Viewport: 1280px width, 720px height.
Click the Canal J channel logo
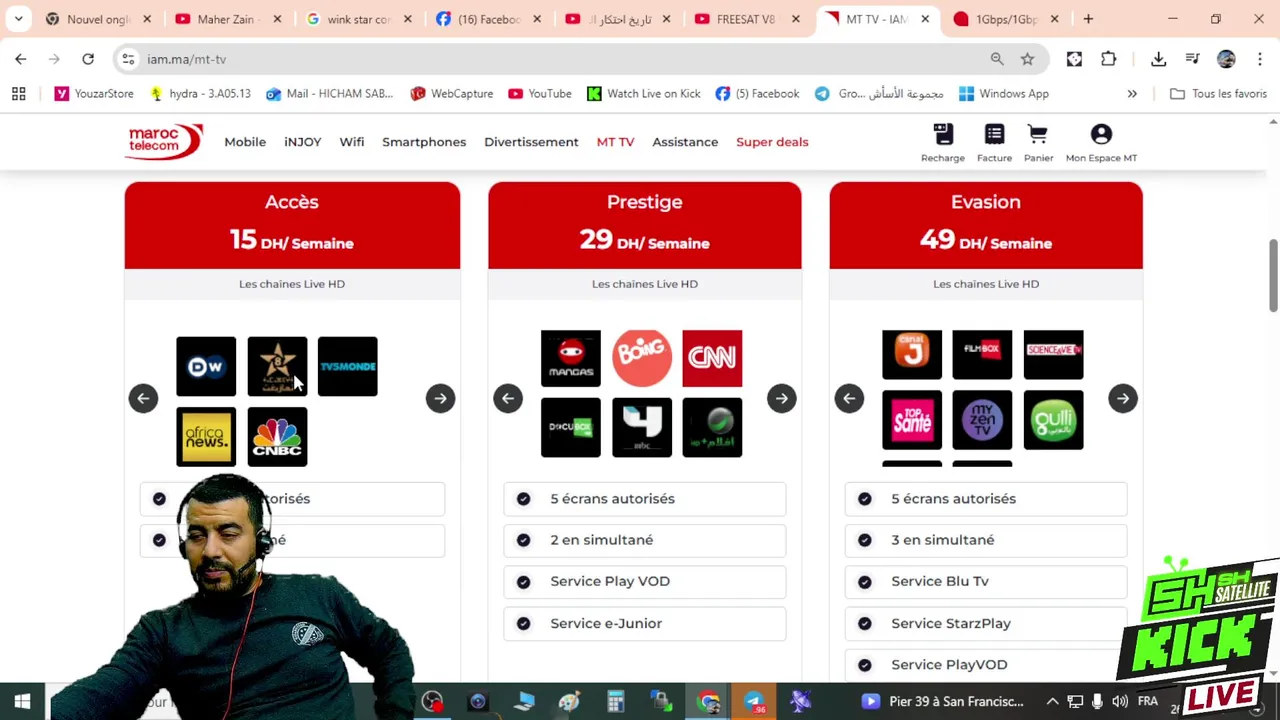912,355
